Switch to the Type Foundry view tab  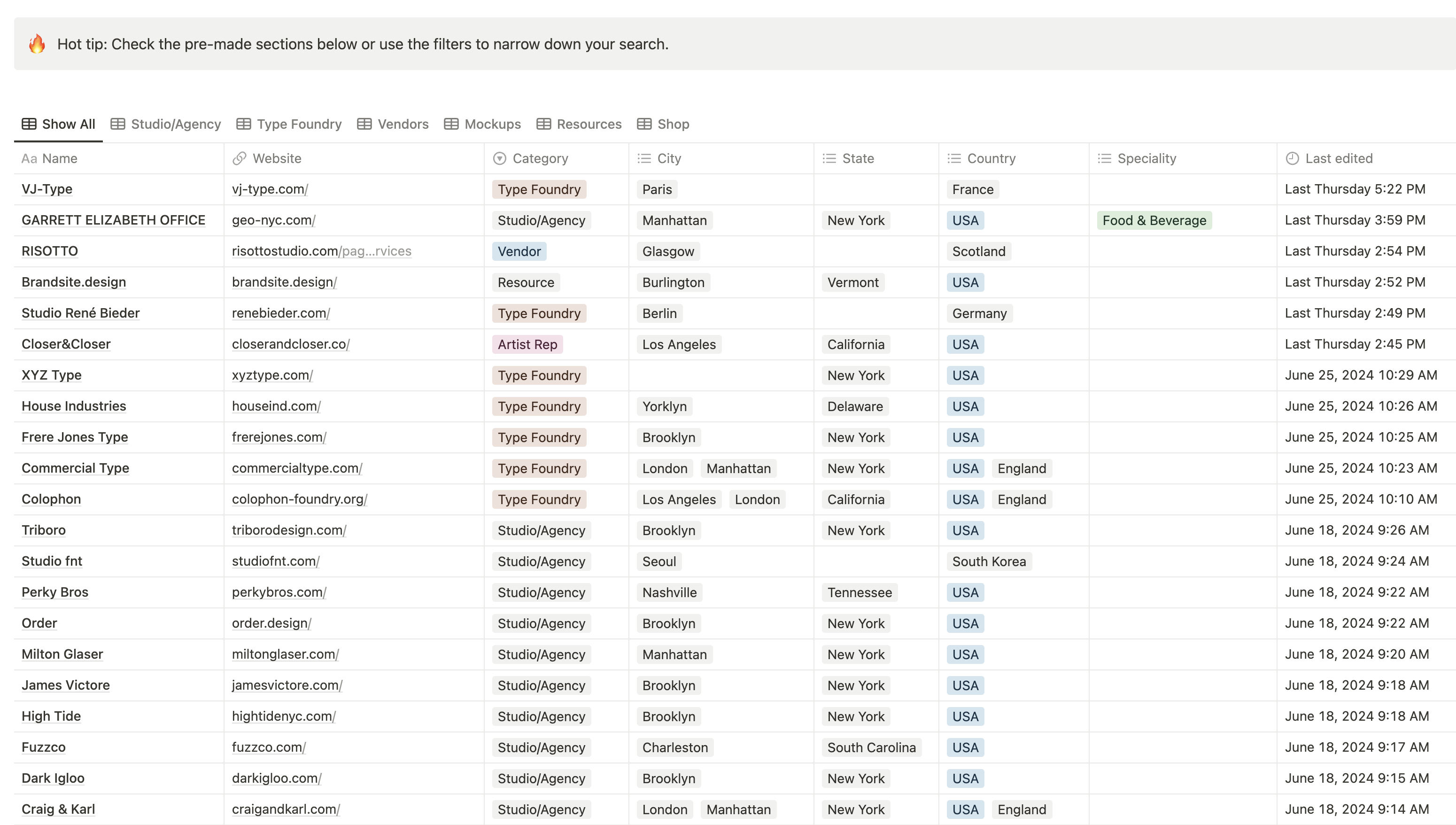tap(289, 124)
